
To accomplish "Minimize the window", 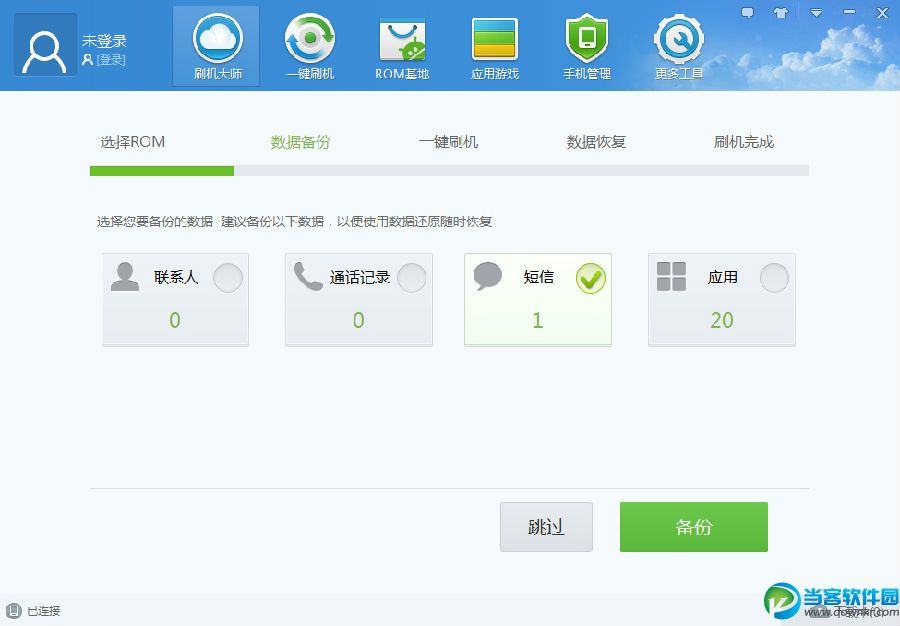I will click(849, 13).
